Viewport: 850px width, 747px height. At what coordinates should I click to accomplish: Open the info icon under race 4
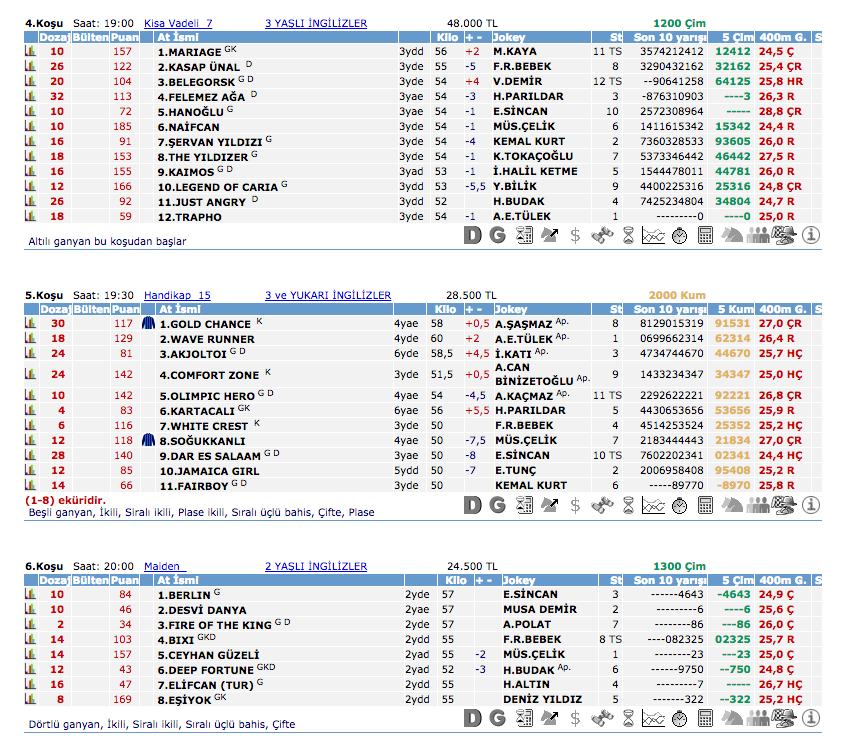pyautogui.click(x=810, y=235)
